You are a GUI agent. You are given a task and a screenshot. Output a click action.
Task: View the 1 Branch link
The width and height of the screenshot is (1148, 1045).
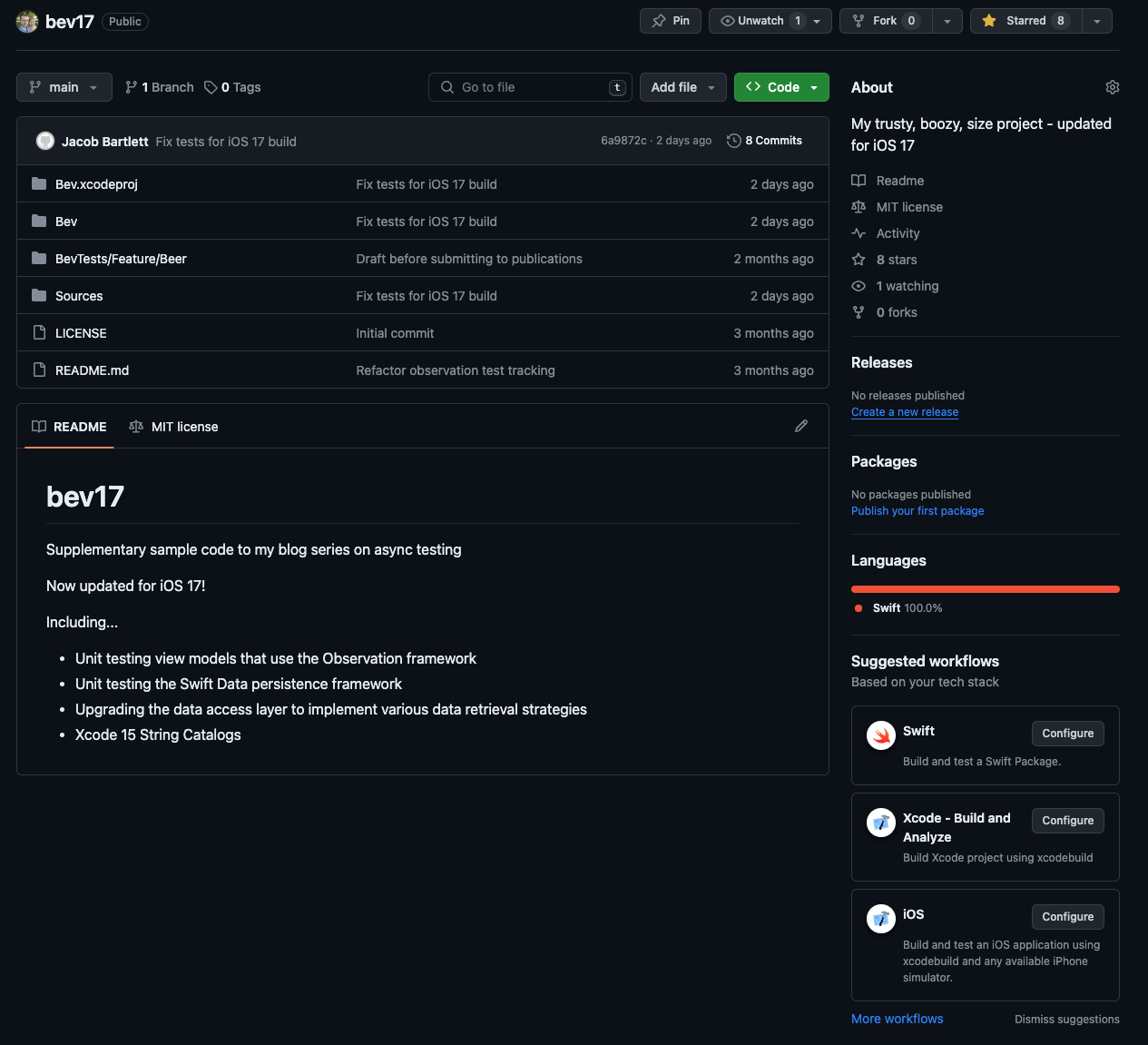tap(160, 87)
